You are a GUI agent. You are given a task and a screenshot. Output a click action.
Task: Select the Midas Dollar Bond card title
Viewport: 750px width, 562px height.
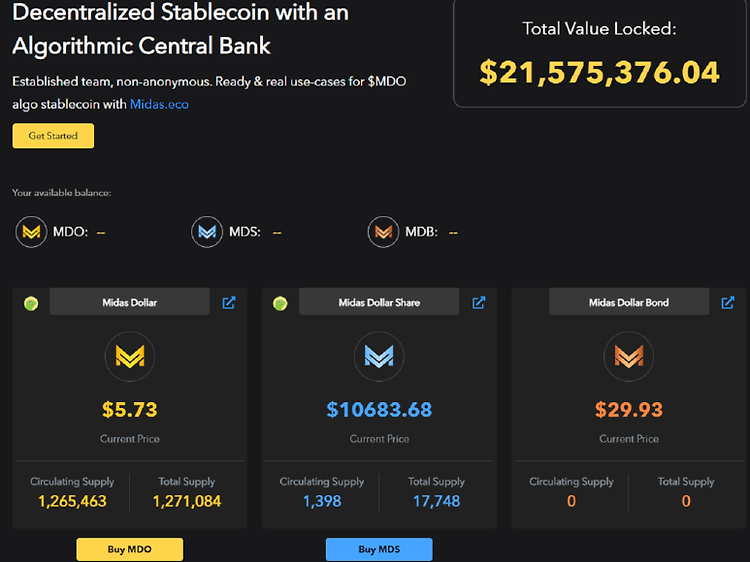point(629,302)
